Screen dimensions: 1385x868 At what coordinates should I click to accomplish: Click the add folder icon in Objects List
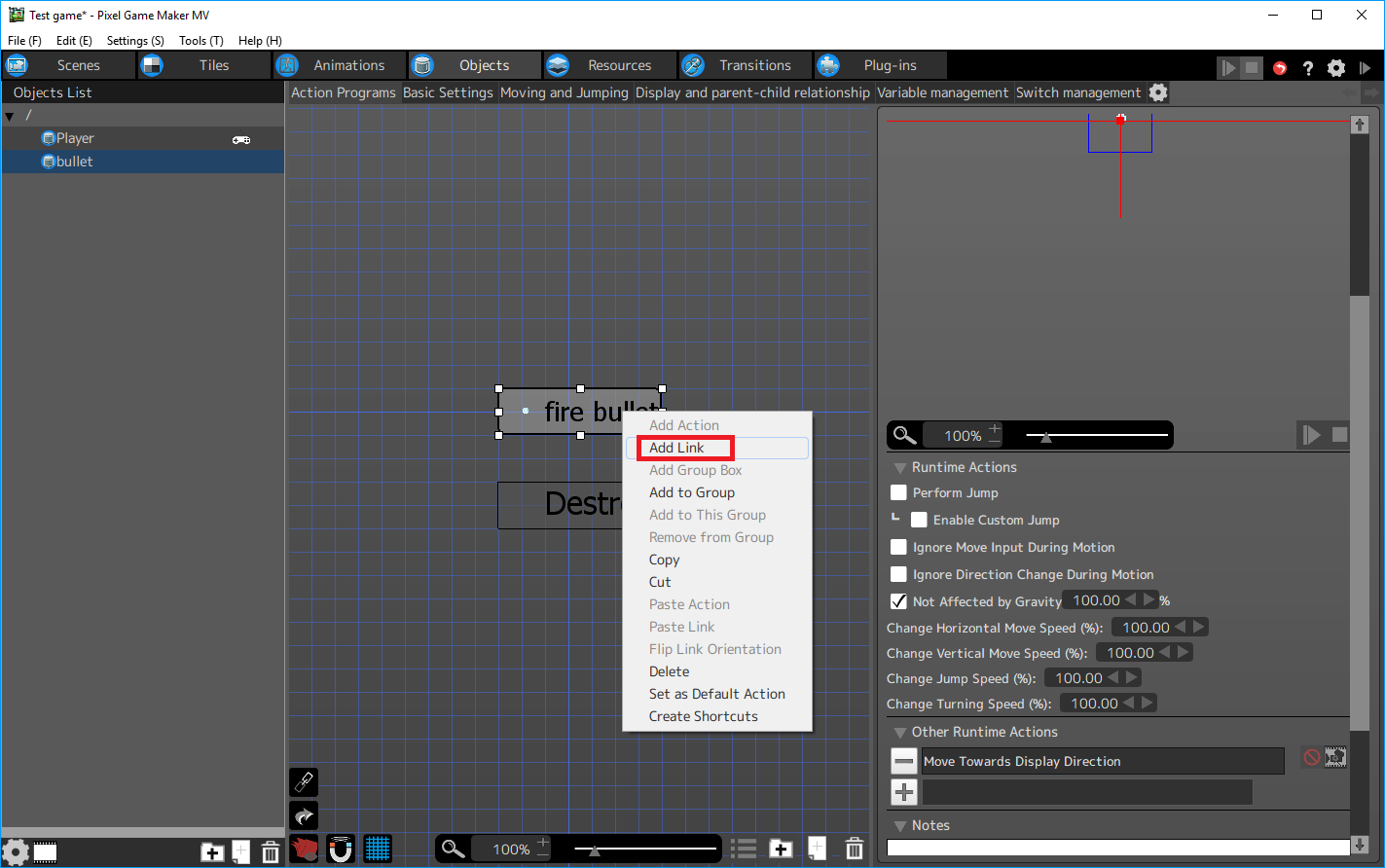tap(212, 852)
